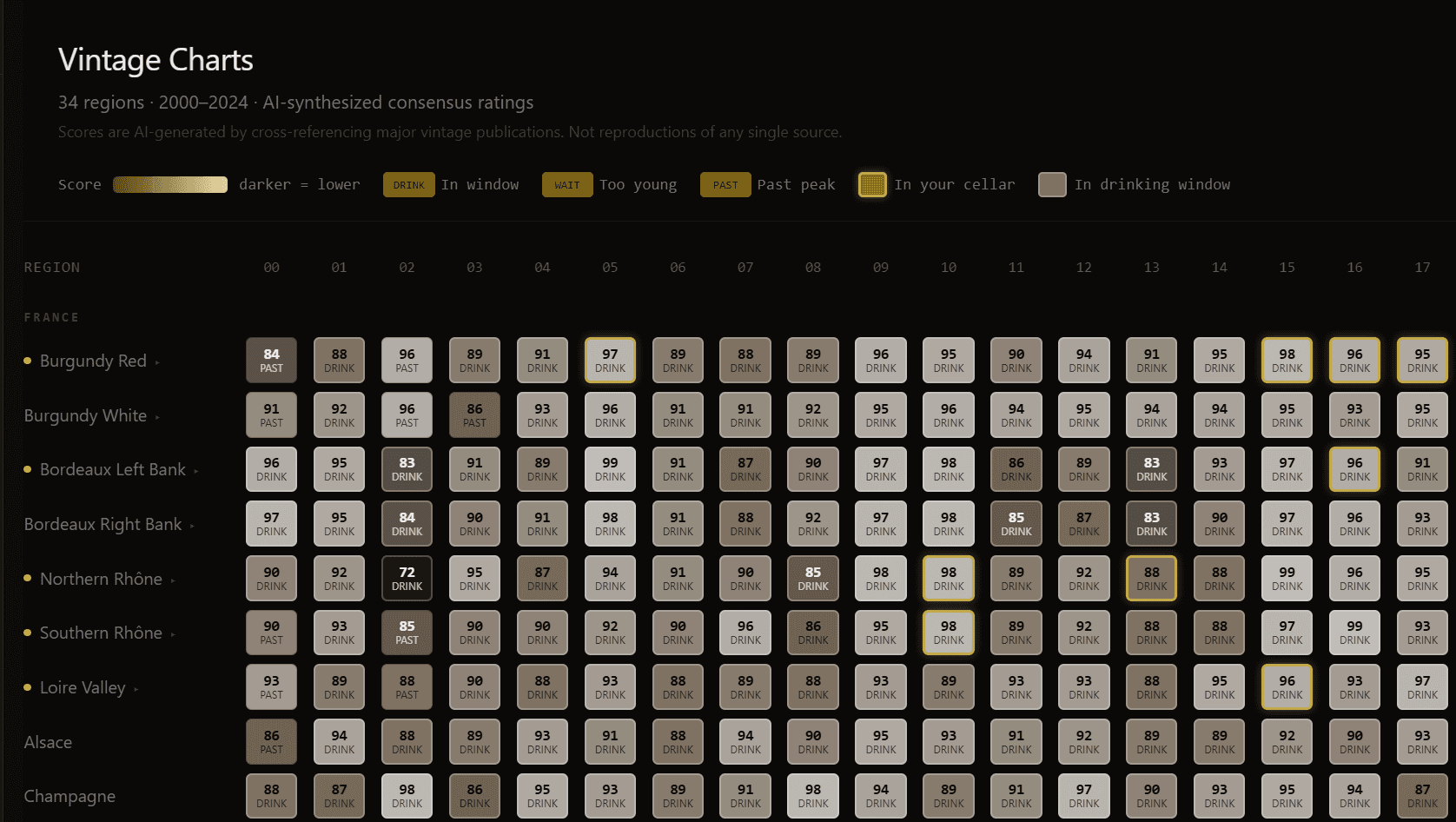Click the PAST 'Past peak' legend badge

pyautogui.click(x=725, y=184)
